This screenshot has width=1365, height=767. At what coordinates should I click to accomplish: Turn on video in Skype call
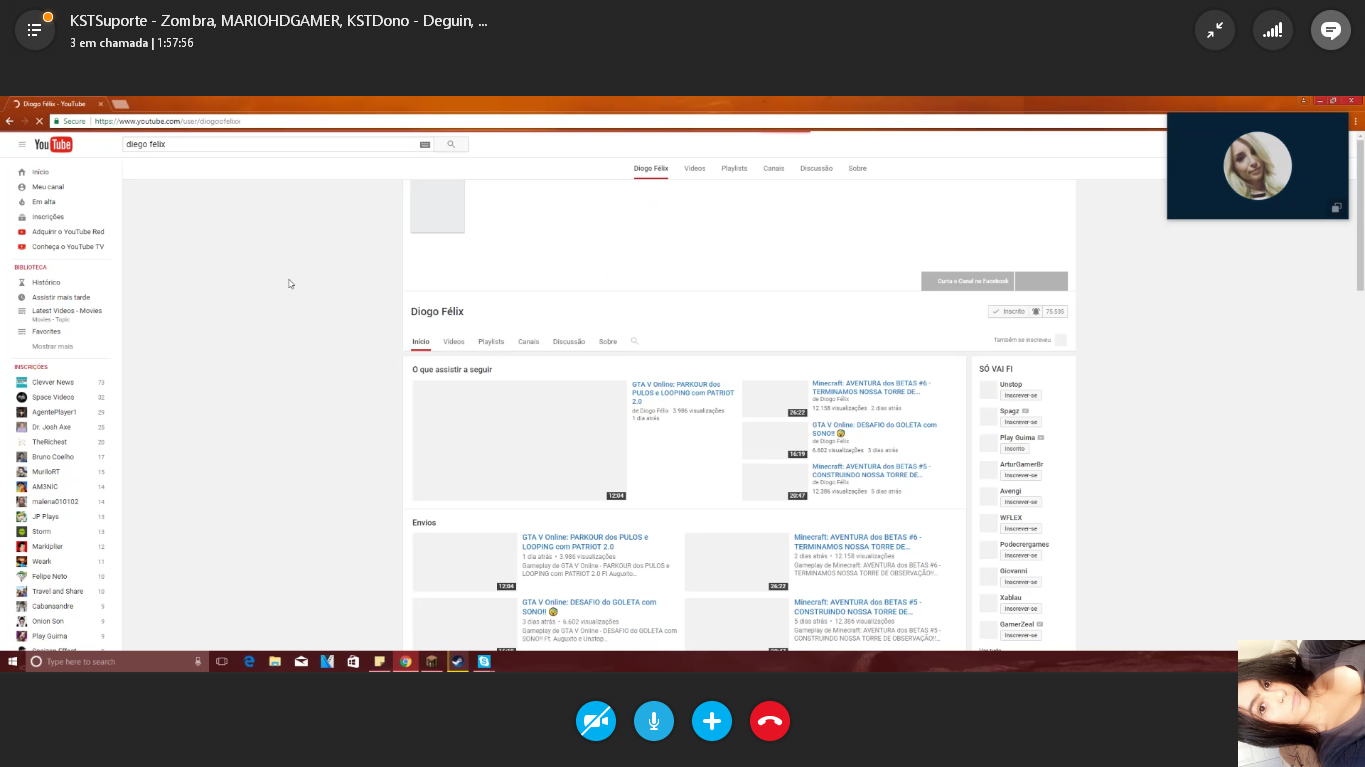tap(596, 721)
